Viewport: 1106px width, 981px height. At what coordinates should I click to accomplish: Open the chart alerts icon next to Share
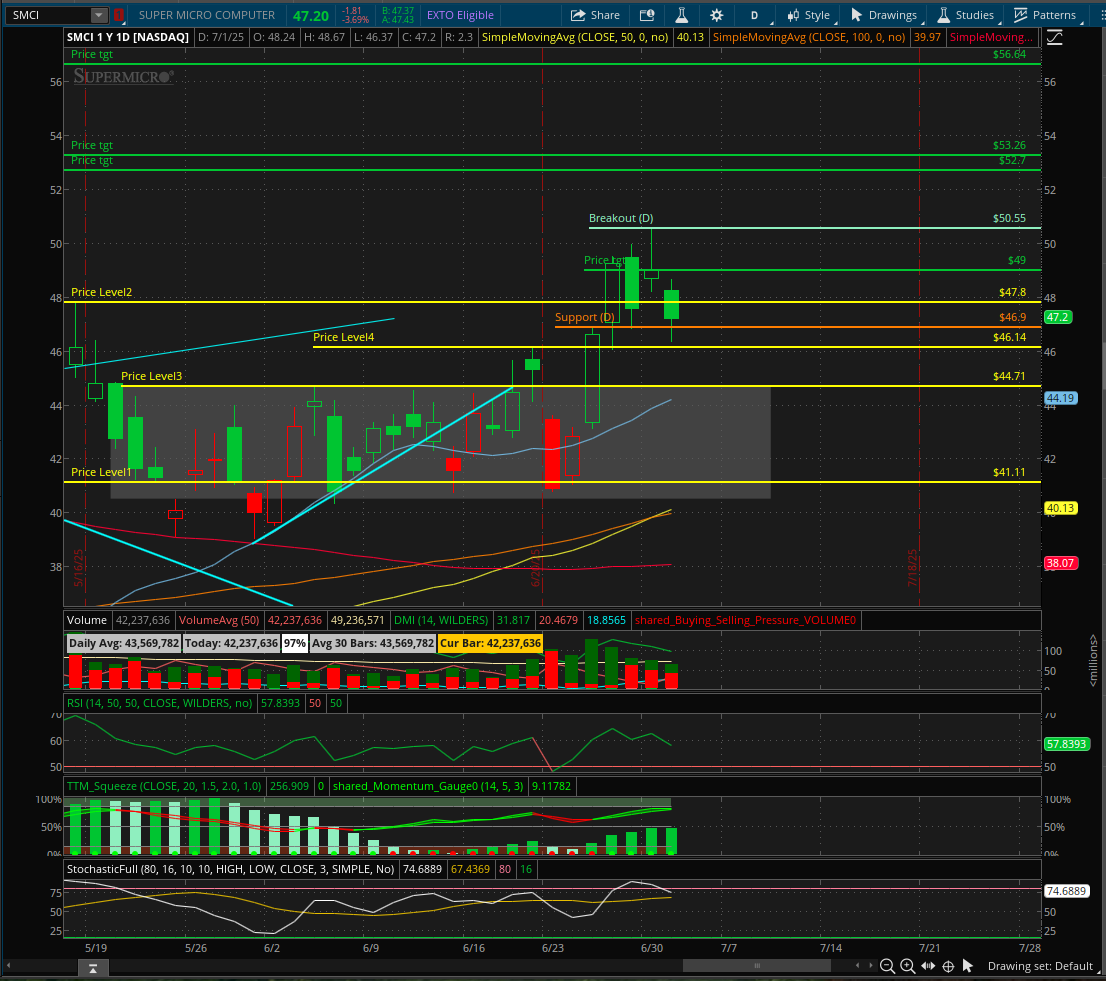646,15
